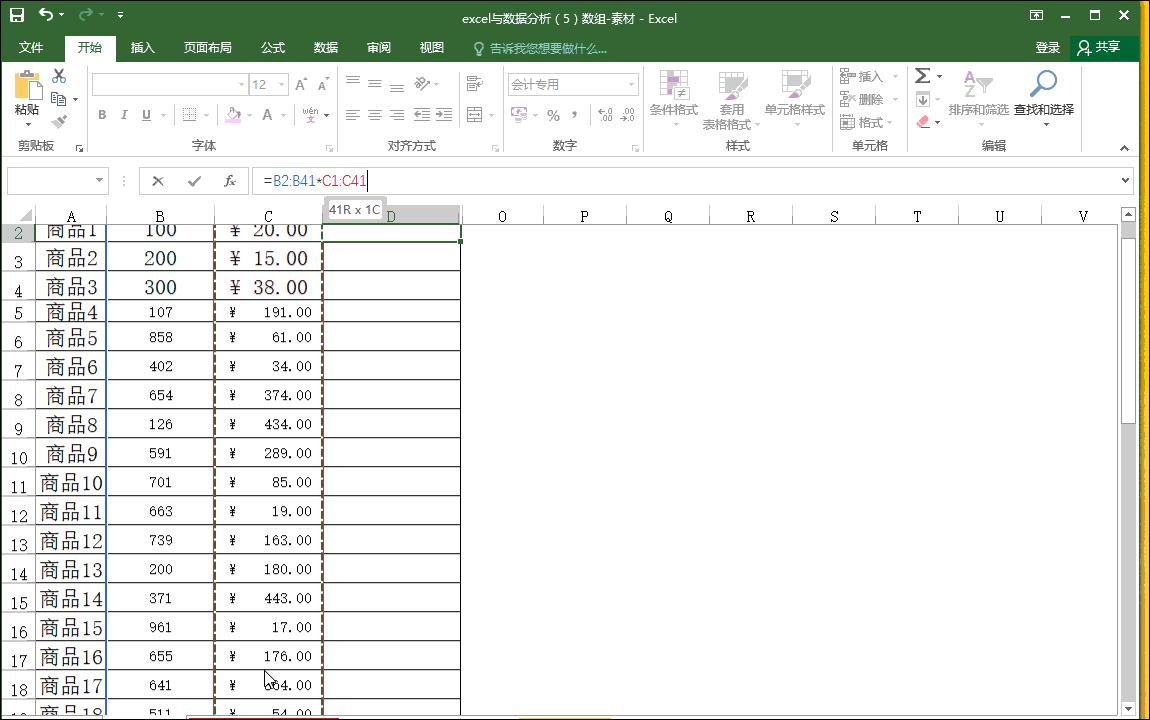Choose fill color paint bucket
Screen dimensions: 1150x720
233,115
